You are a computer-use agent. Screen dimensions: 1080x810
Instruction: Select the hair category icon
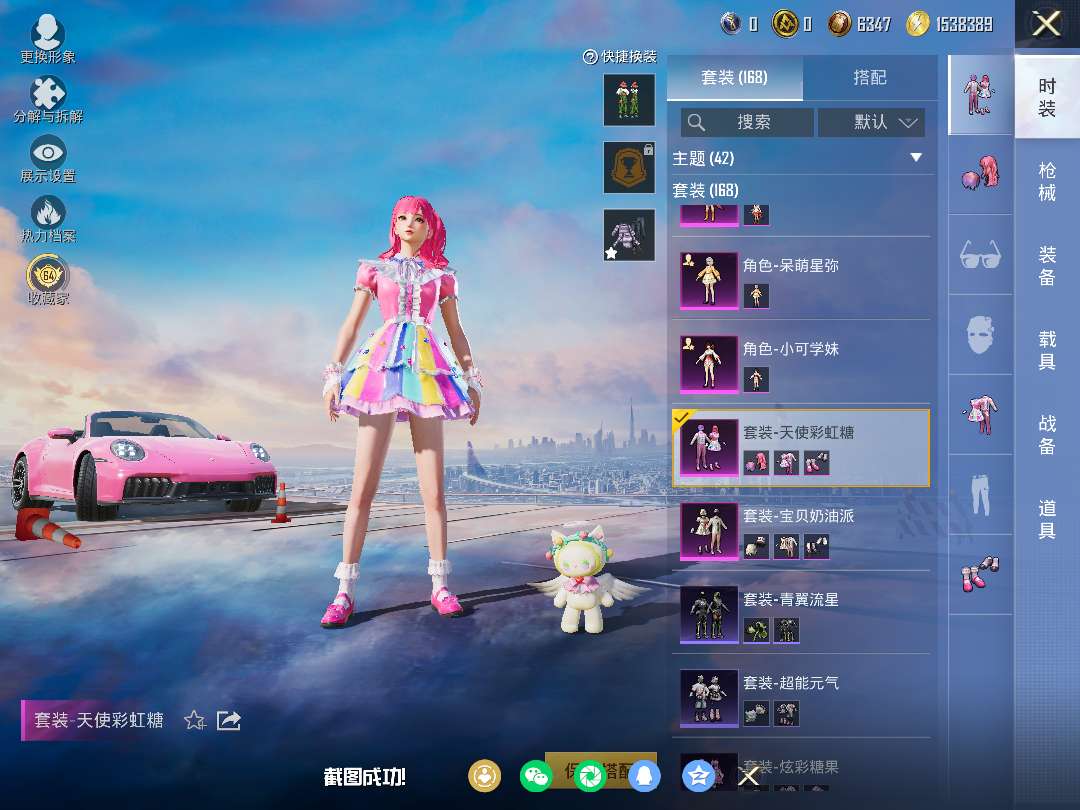[979, 175]
